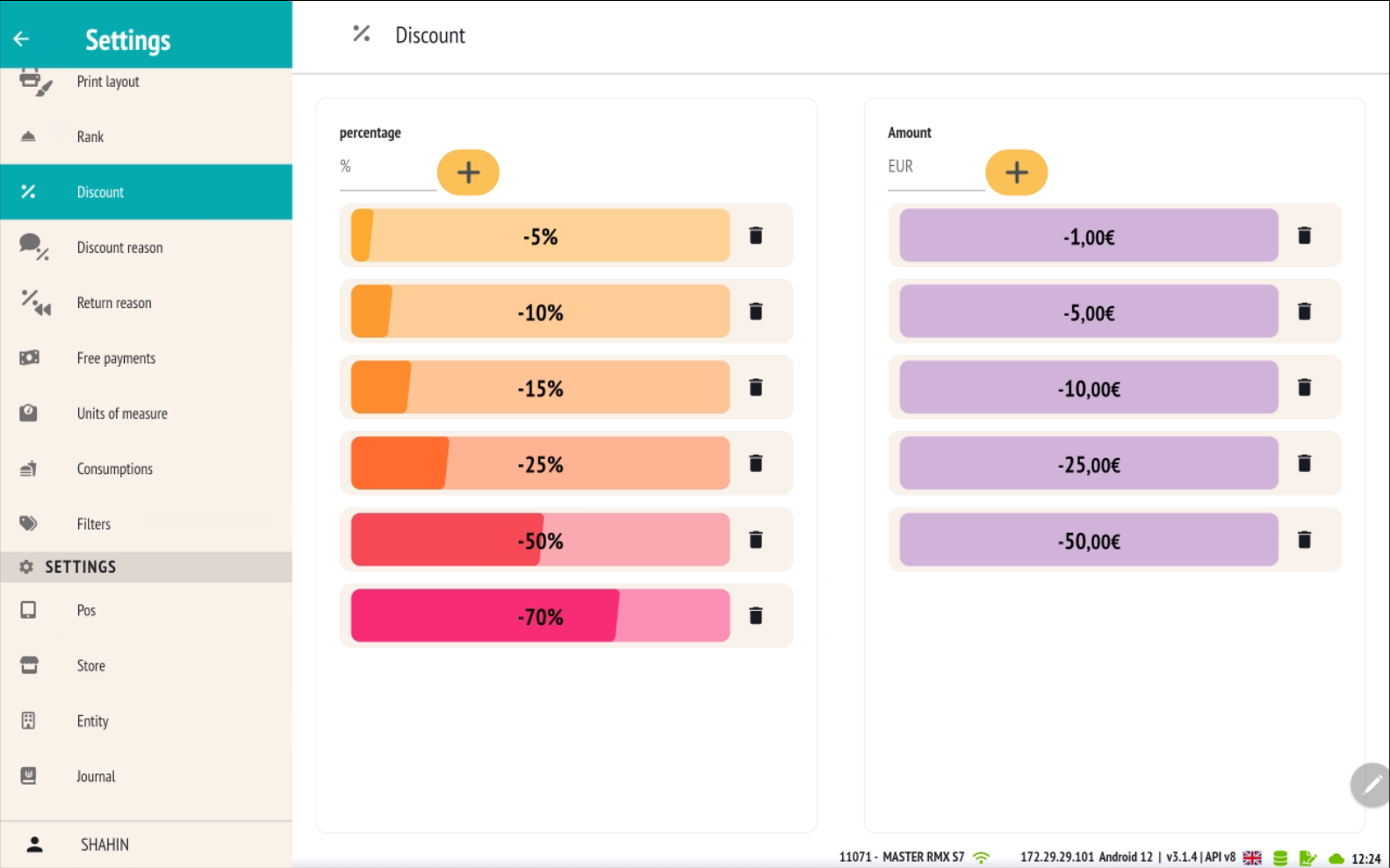Click the floating pencil edit button
Viewport: 1390px width, 868px height.
click(1370, 784)
